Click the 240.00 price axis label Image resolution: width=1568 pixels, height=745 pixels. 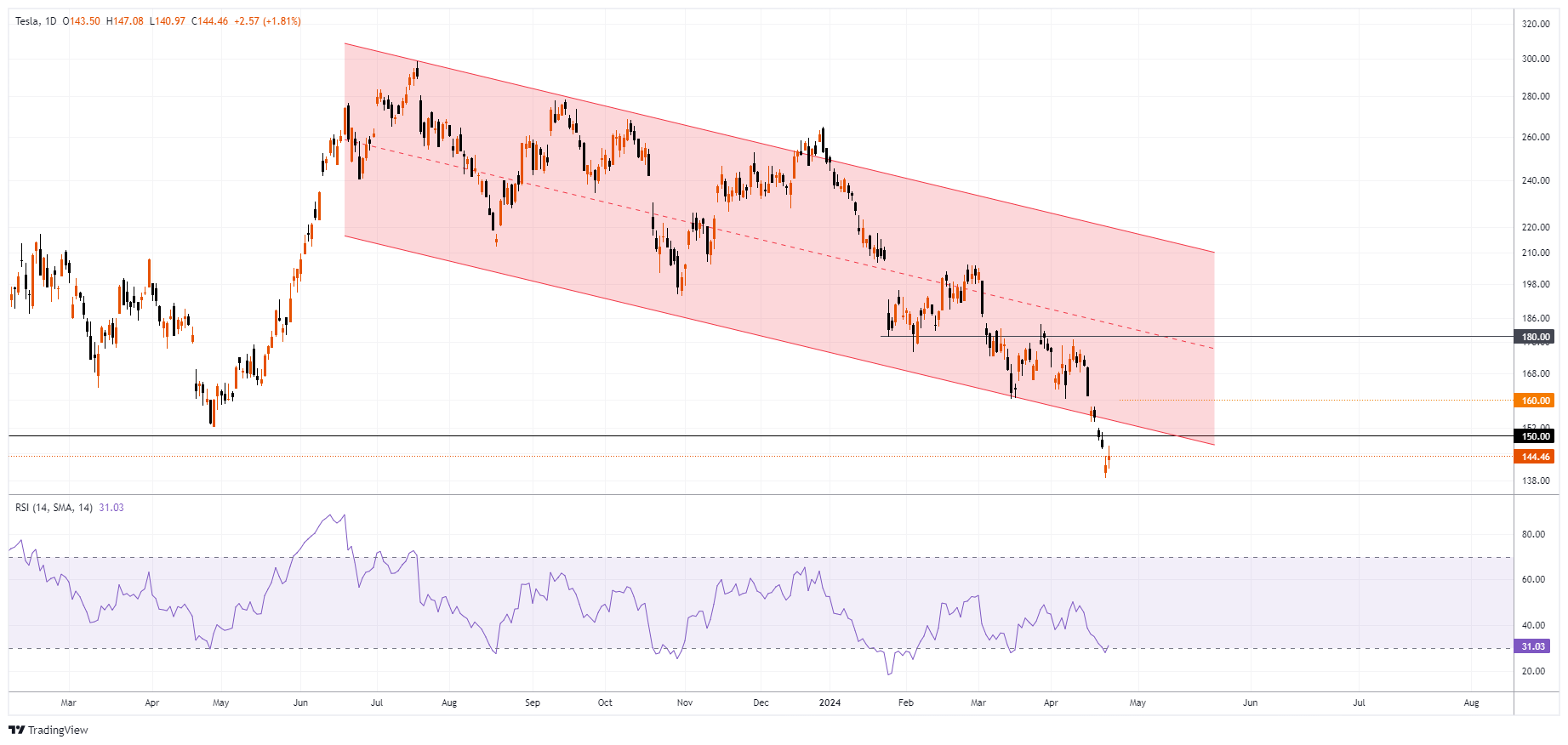[1536, 180]
